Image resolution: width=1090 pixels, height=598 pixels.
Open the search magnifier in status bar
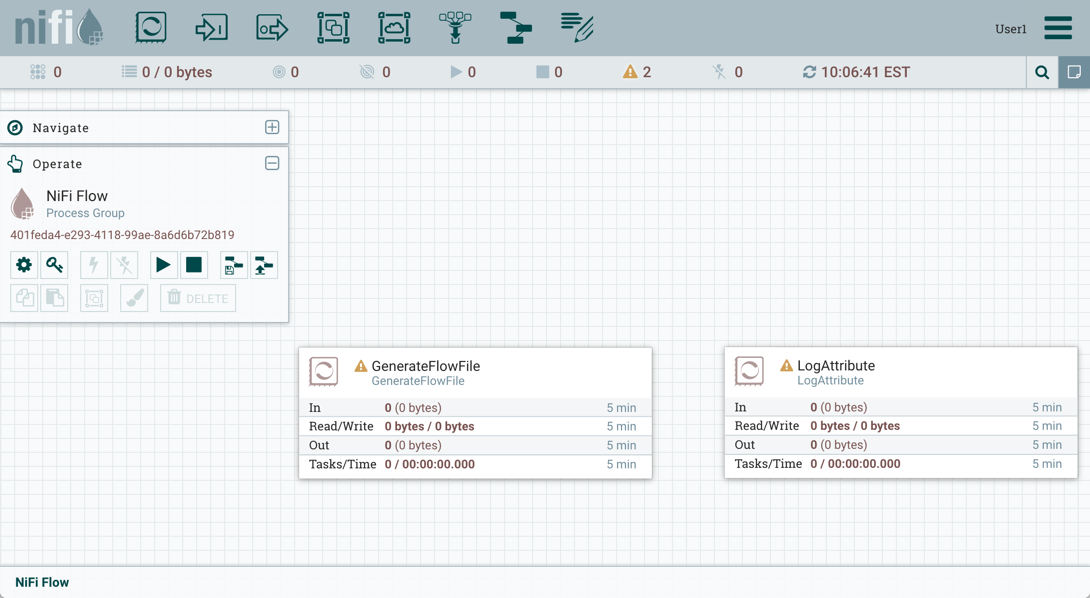[1042, 72]
